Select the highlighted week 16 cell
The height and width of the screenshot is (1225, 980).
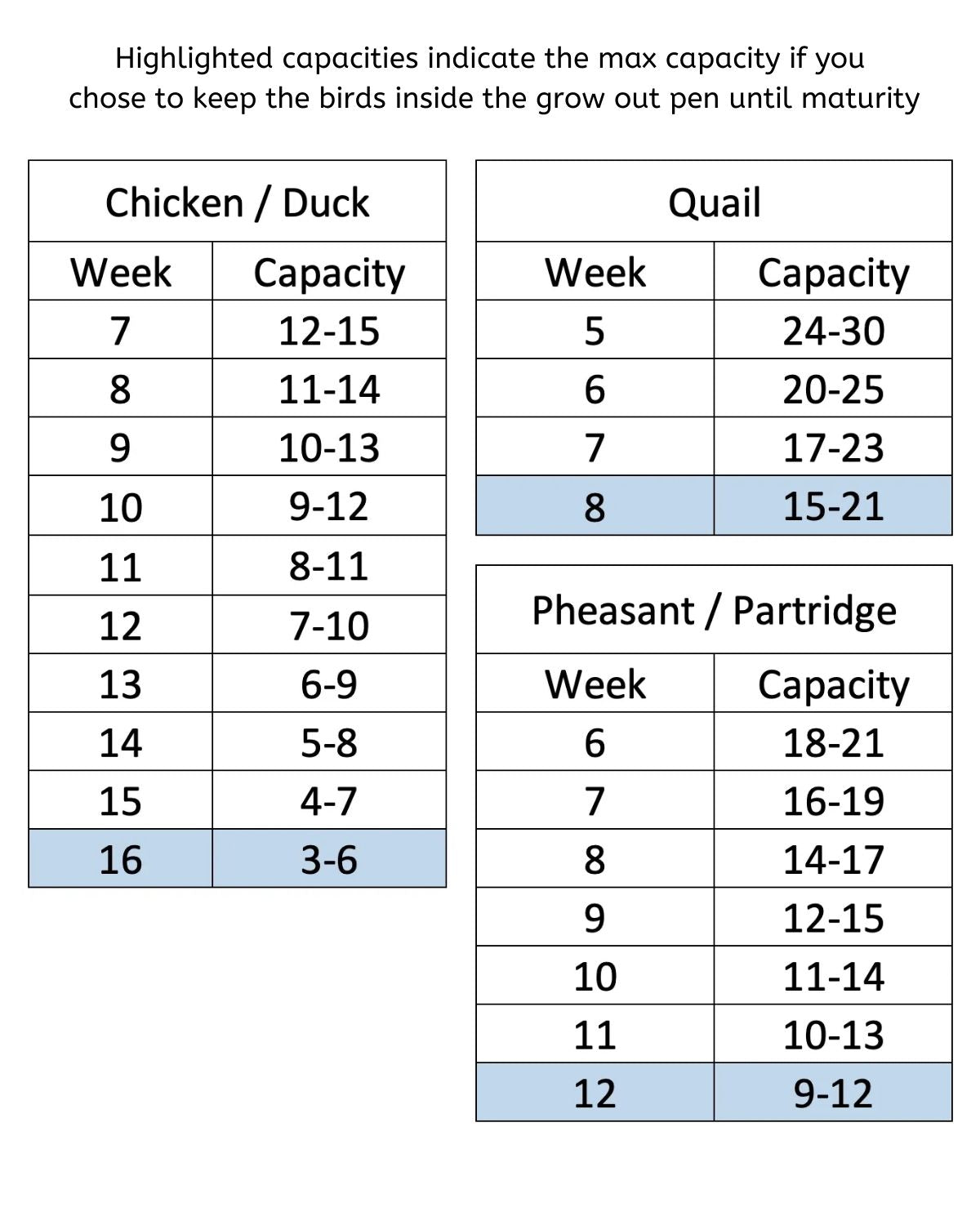[121, 859]
